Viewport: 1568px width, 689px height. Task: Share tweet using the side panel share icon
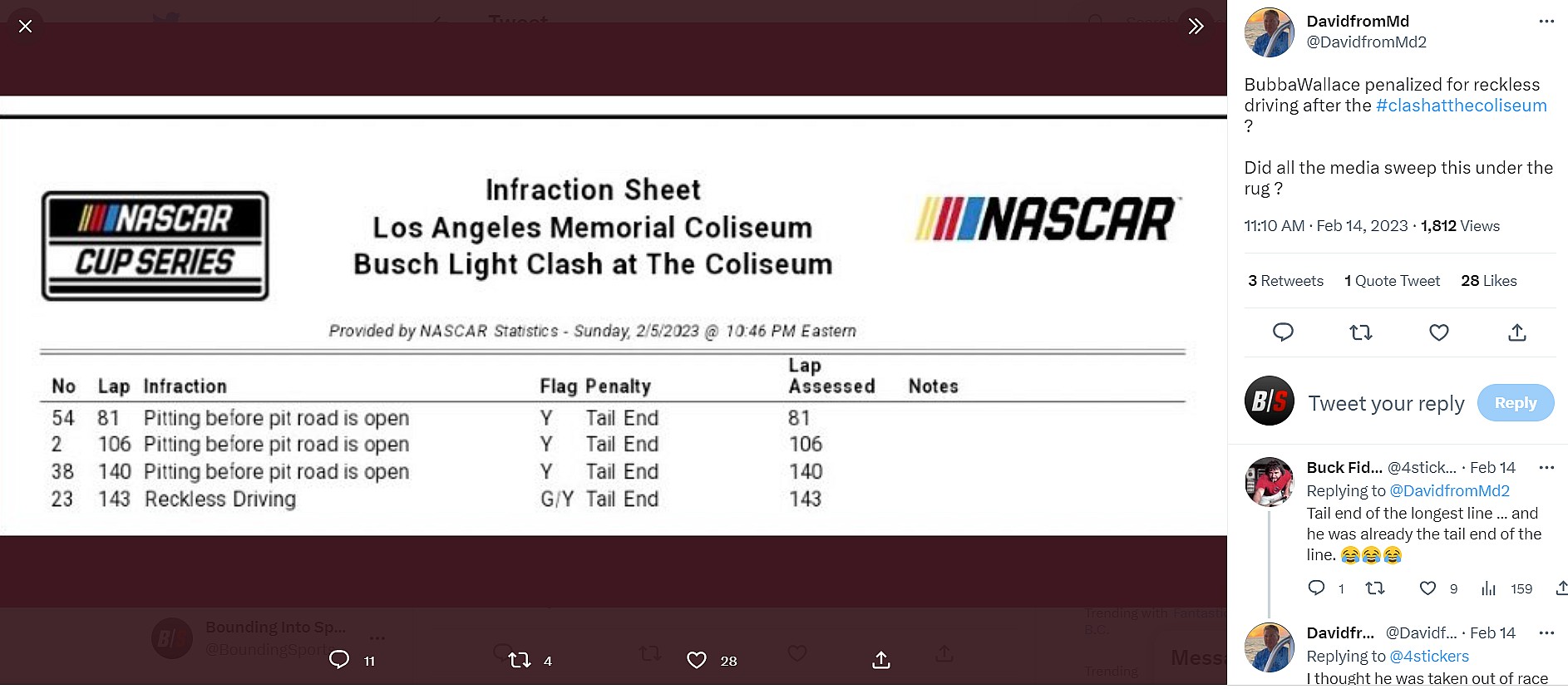click(x=1516, y=332)
